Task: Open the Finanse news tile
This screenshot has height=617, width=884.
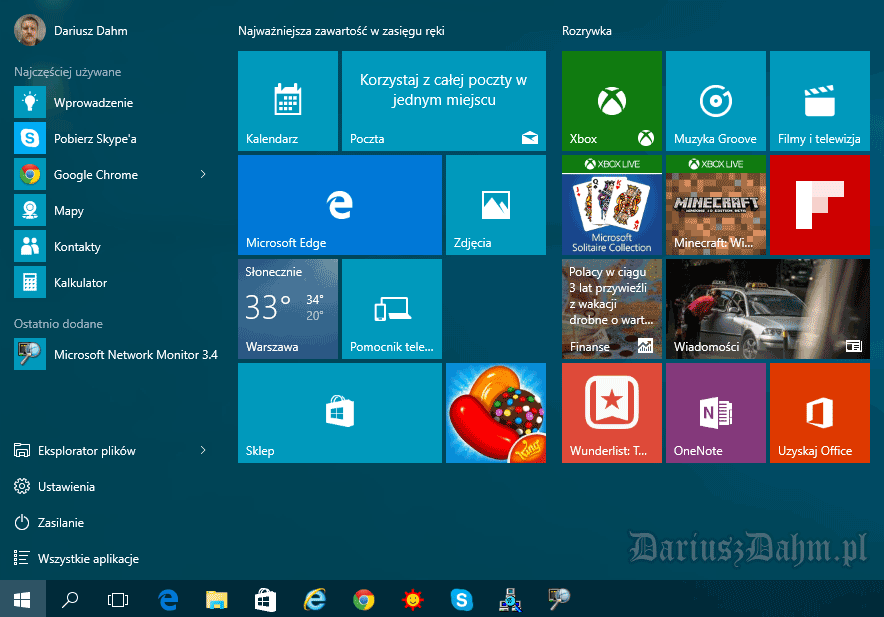Action: click(612, 308)
